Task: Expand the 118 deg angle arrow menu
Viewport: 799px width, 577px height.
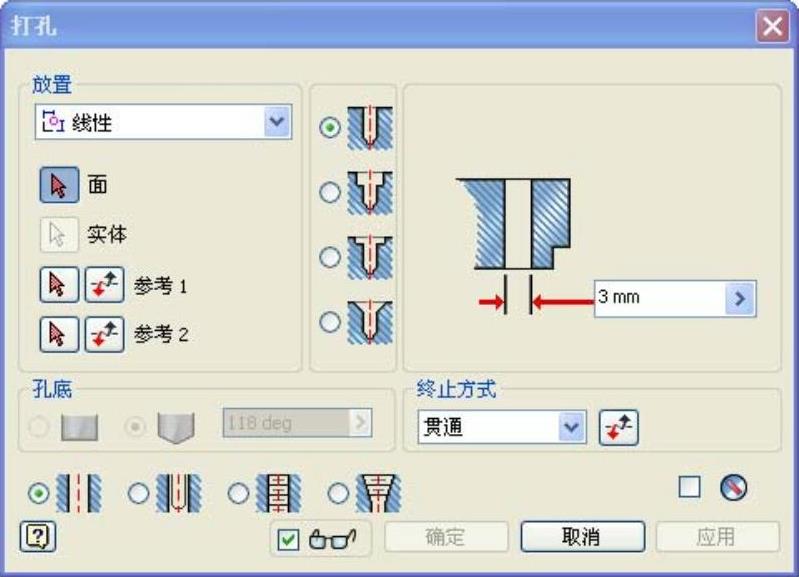Action: tap(360, 423)
